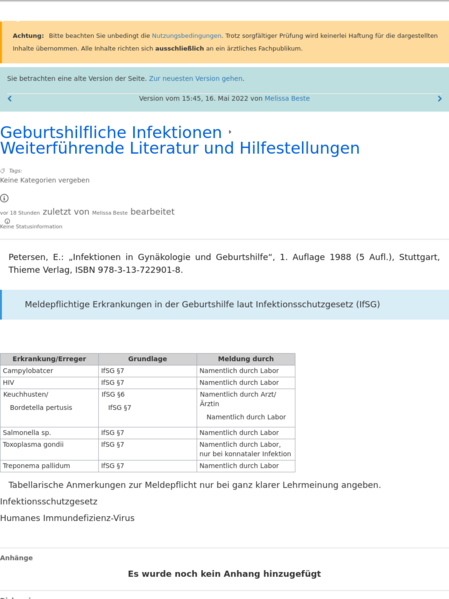
Task: Click 'vor 18 Stunden' timestamp
Action: (x=20, y=213)
